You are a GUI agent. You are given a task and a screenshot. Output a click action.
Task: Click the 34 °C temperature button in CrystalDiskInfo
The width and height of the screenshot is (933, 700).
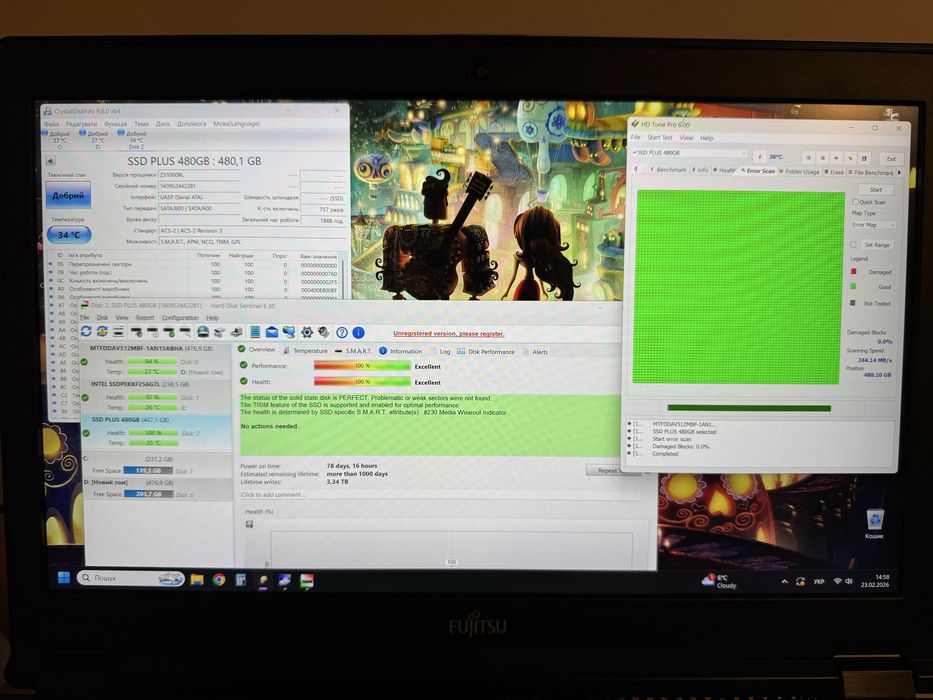69,235
